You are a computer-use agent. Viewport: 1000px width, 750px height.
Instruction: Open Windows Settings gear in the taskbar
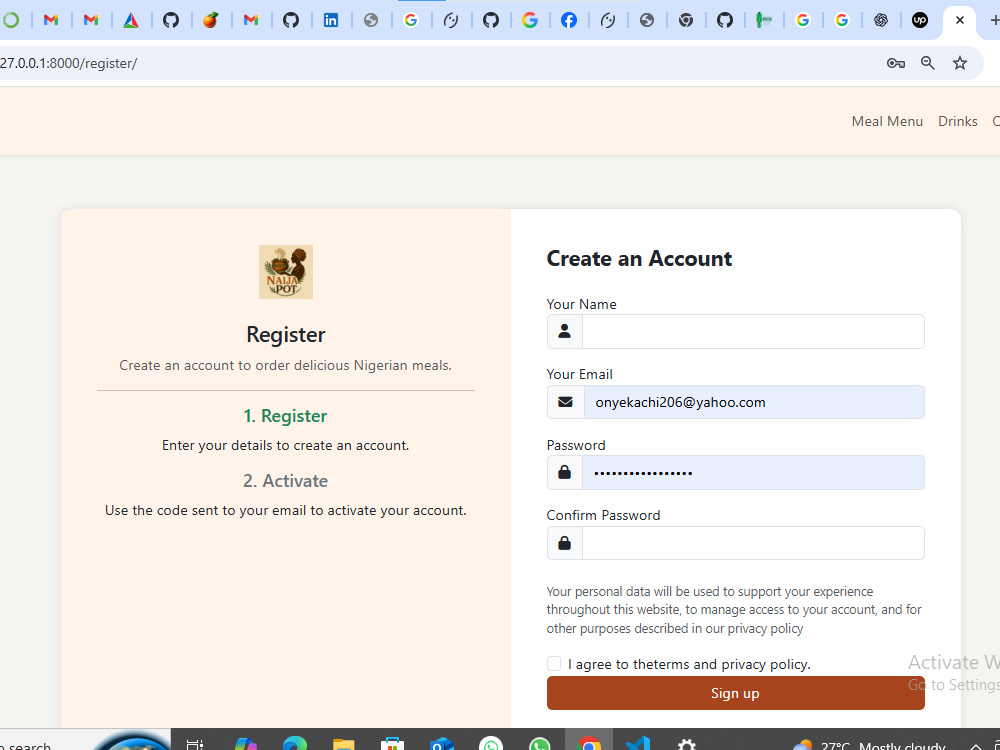pyautogui.click(x=686, y=744)
